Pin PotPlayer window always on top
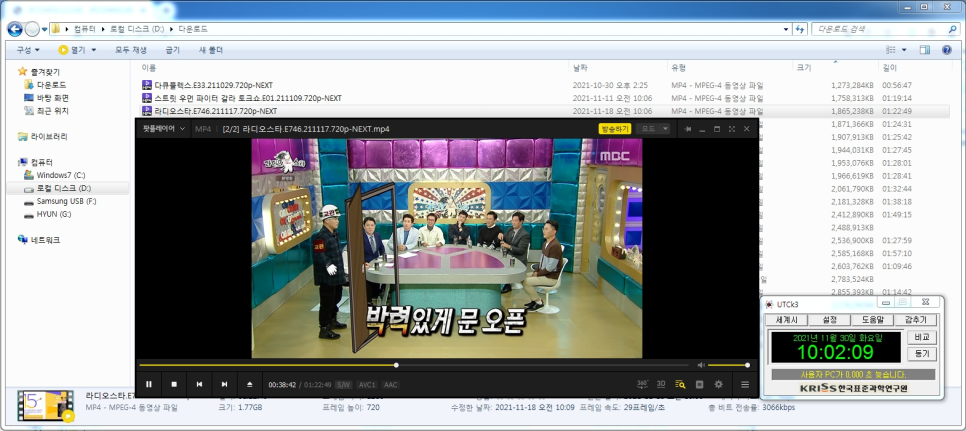Image resolution: width=966 pixels, height=431 pixels. (688, 129)
